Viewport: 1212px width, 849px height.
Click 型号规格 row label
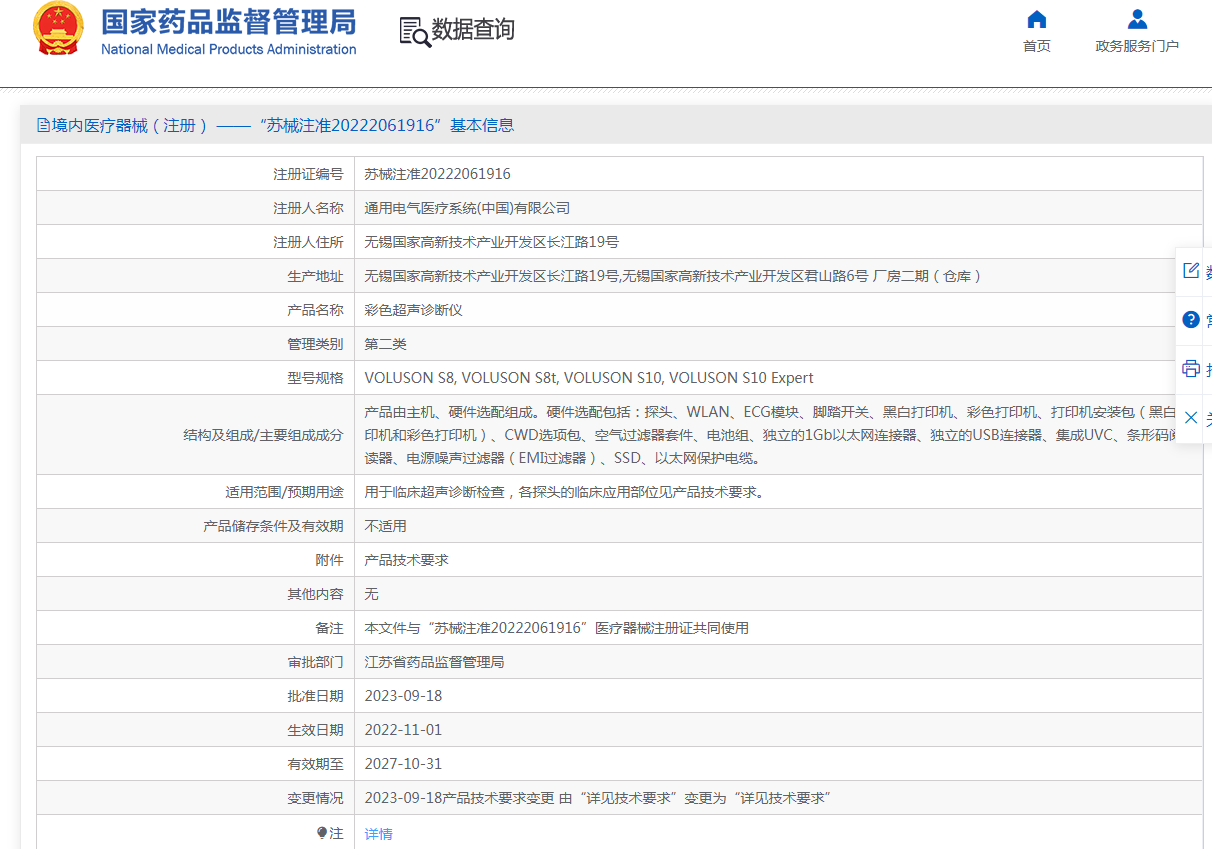tap(315, 378)
